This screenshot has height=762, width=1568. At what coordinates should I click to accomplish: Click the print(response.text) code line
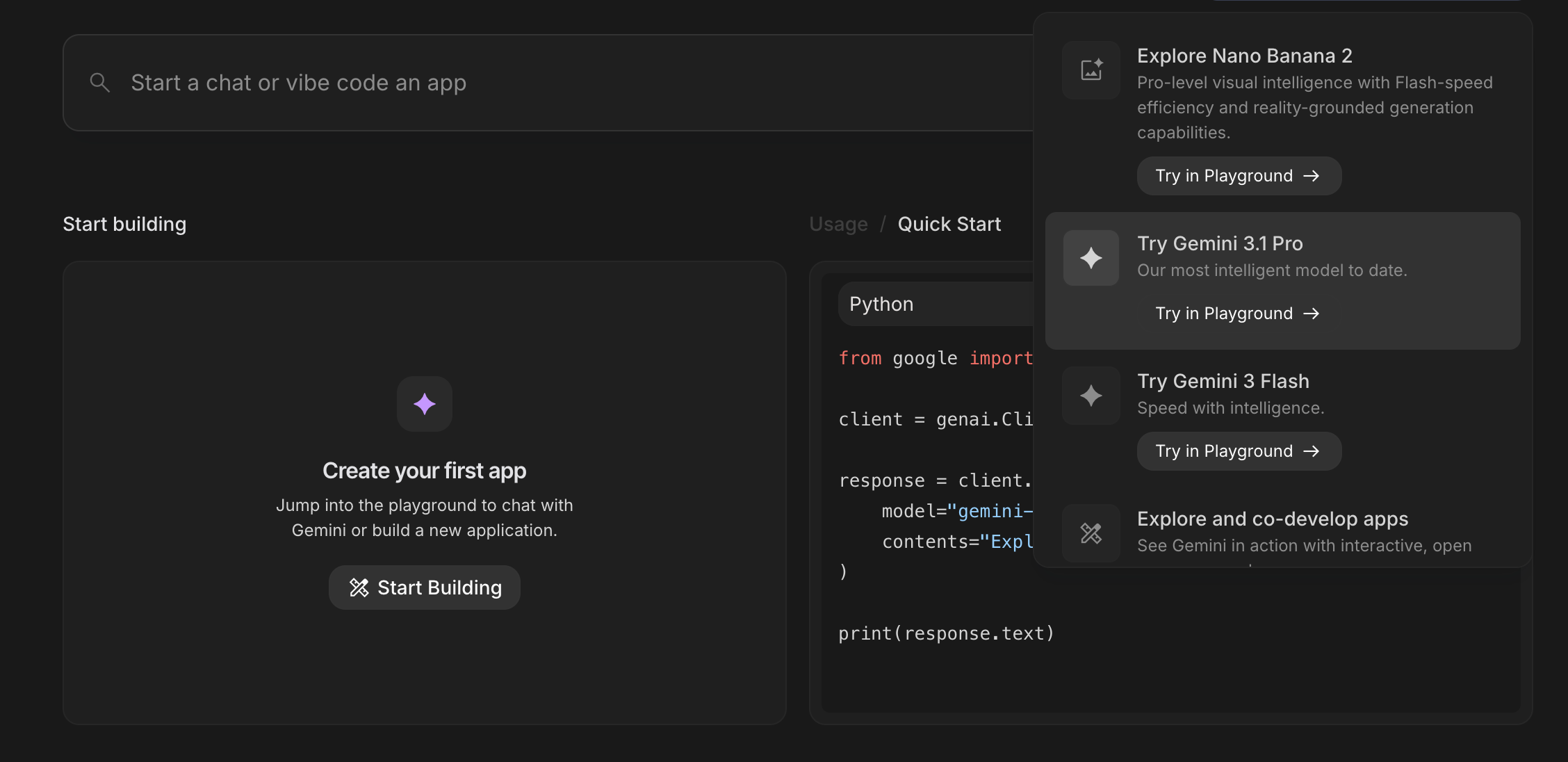[946, 633]
